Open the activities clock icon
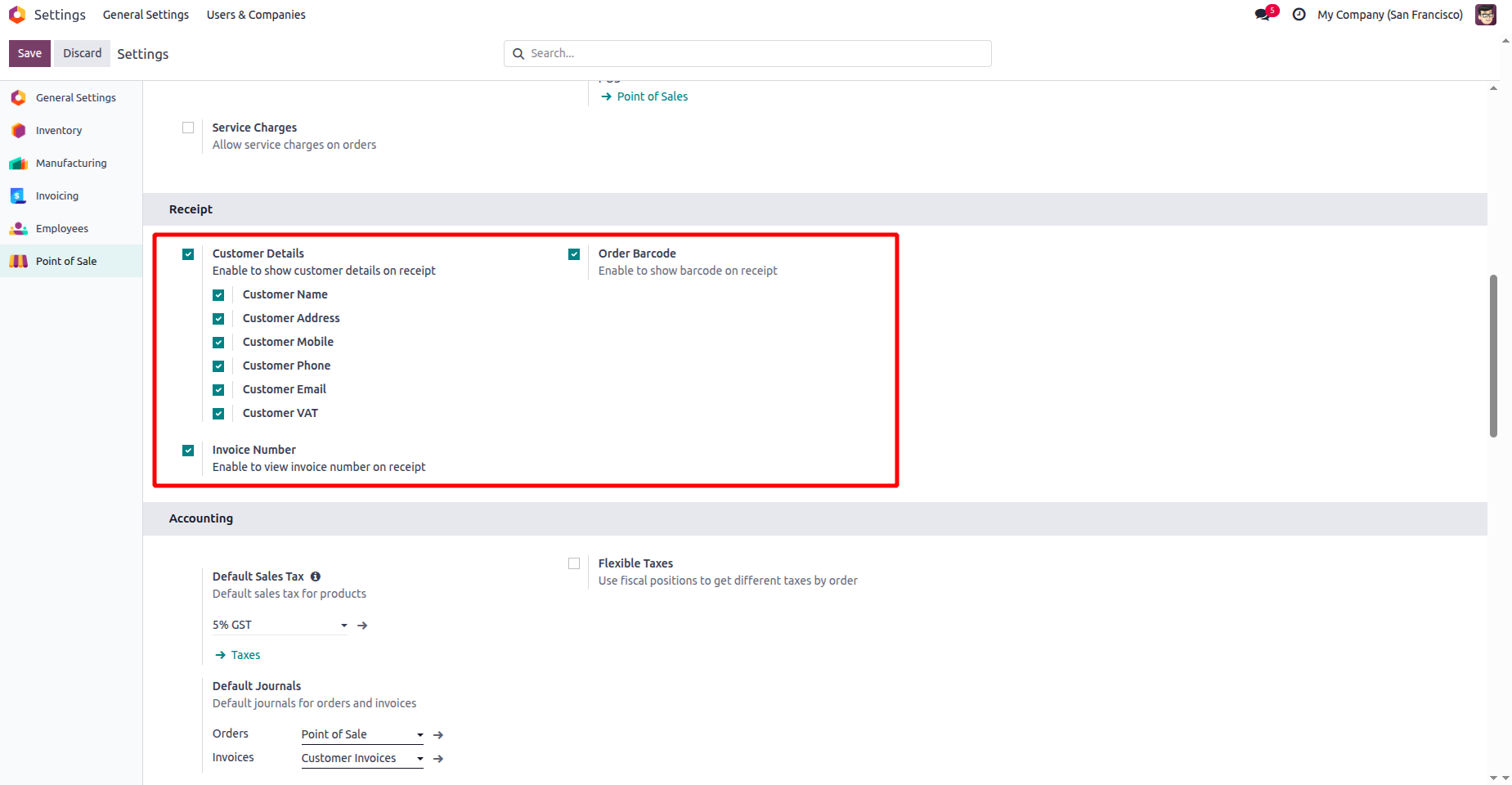Image resolution: width=1512 pixels, height=785 pixels. pyautogui.click(x=1299, y=15)
